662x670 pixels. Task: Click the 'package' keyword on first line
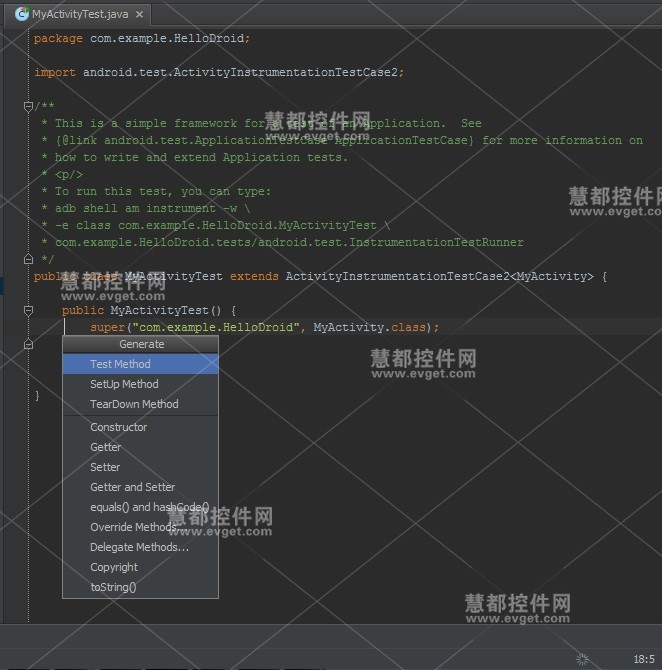(58, 38)
